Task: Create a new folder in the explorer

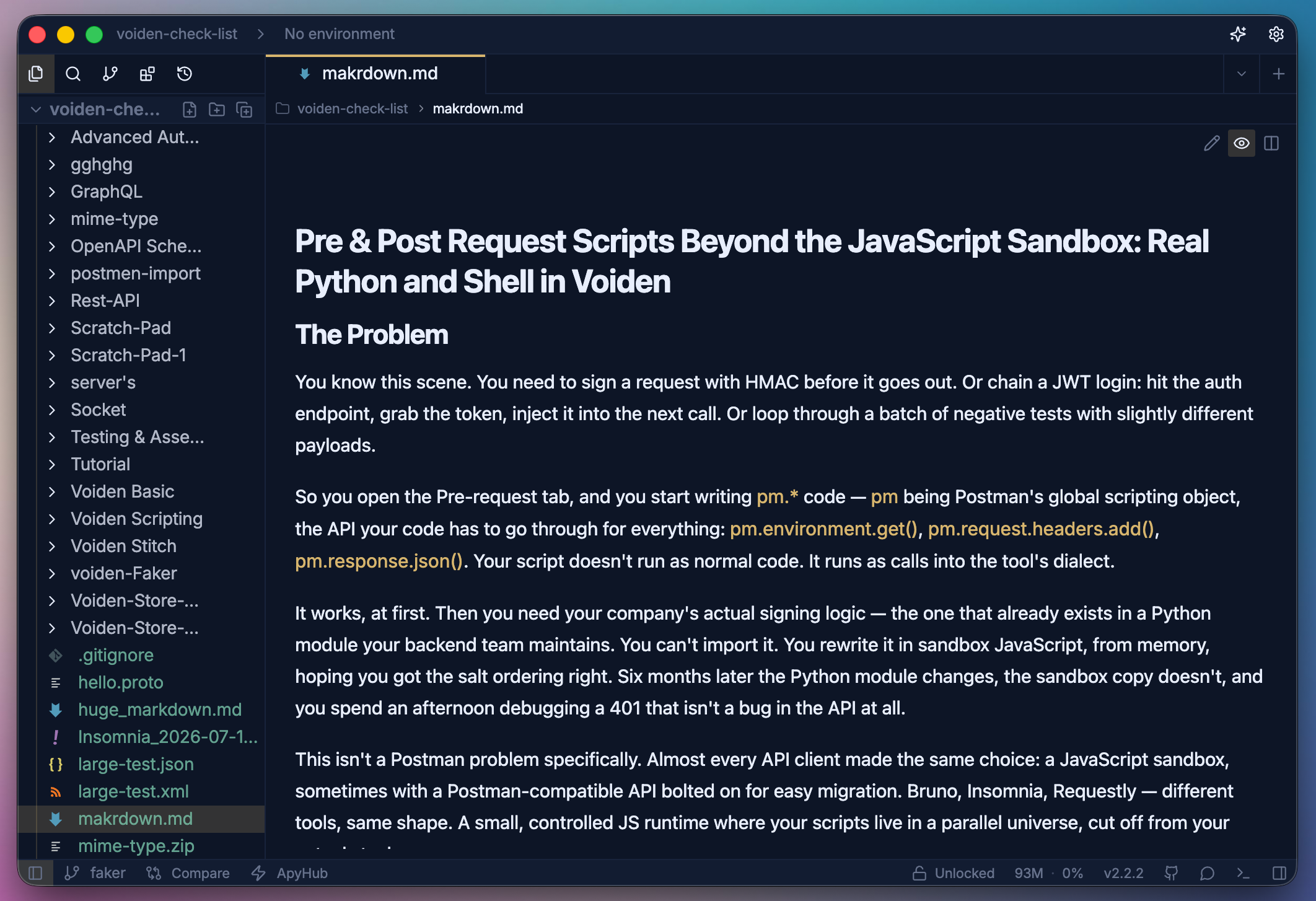Action: [x=217, y=110]
